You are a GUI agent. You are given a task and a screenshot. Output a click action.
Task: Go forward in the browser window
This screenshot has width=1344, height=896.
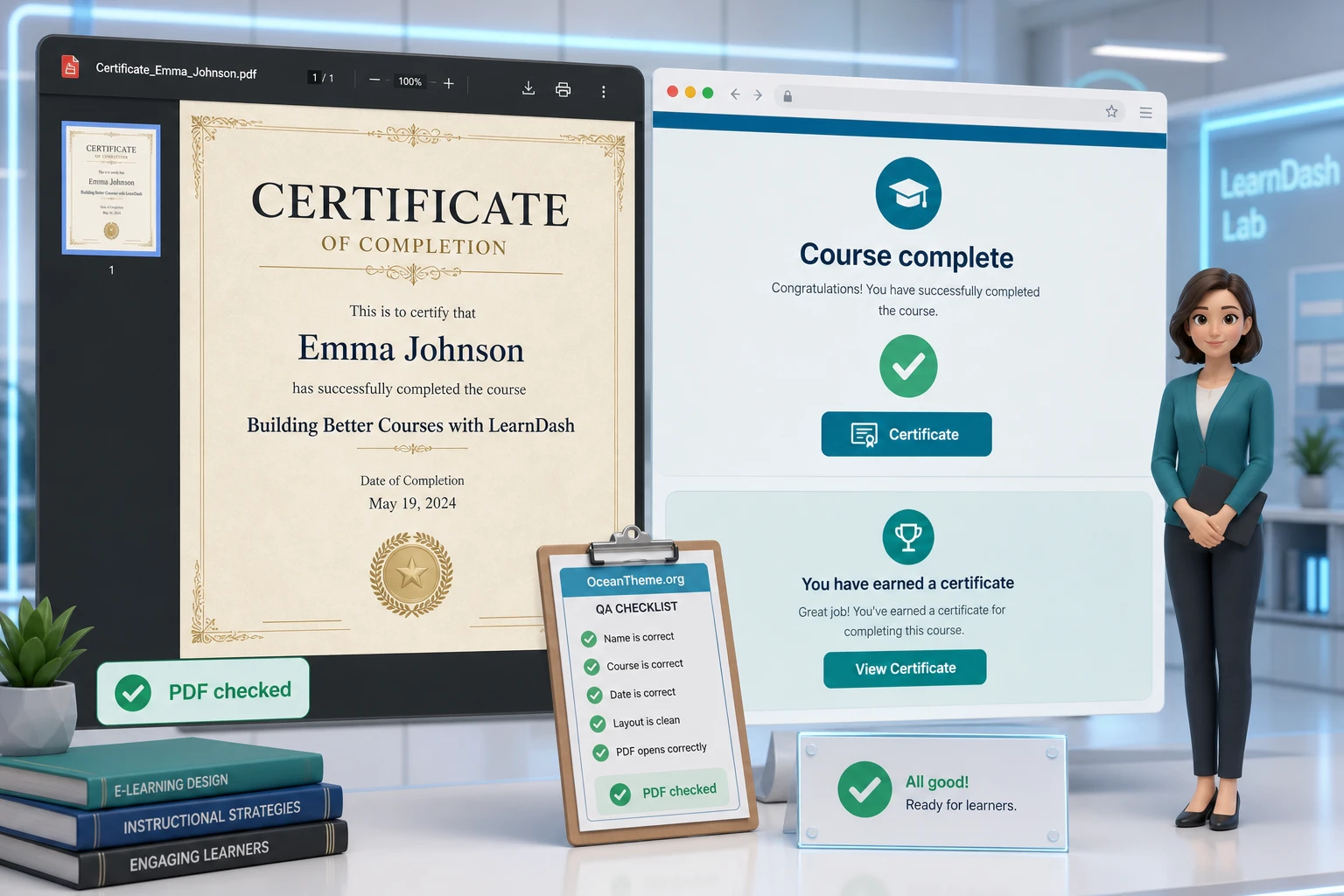758,94
